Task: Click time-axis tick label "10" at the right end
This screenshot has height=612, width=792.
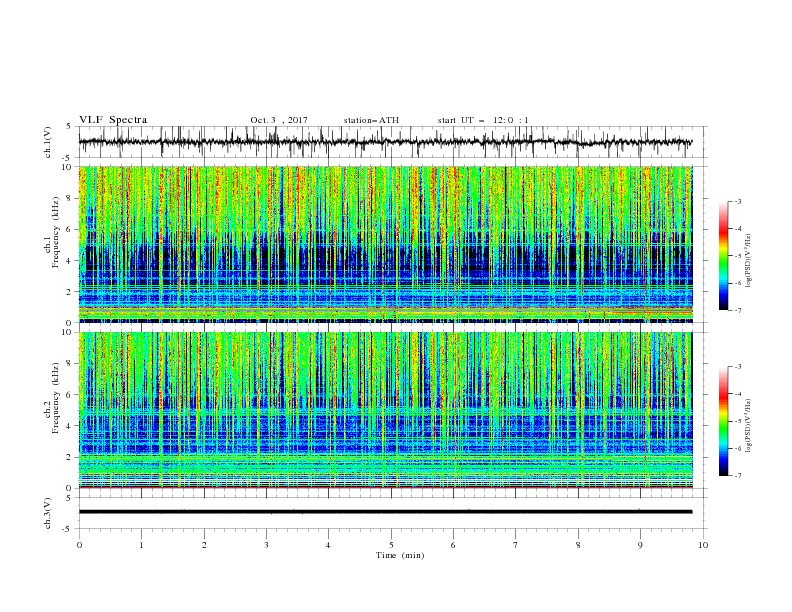Action: pos(703,545)
